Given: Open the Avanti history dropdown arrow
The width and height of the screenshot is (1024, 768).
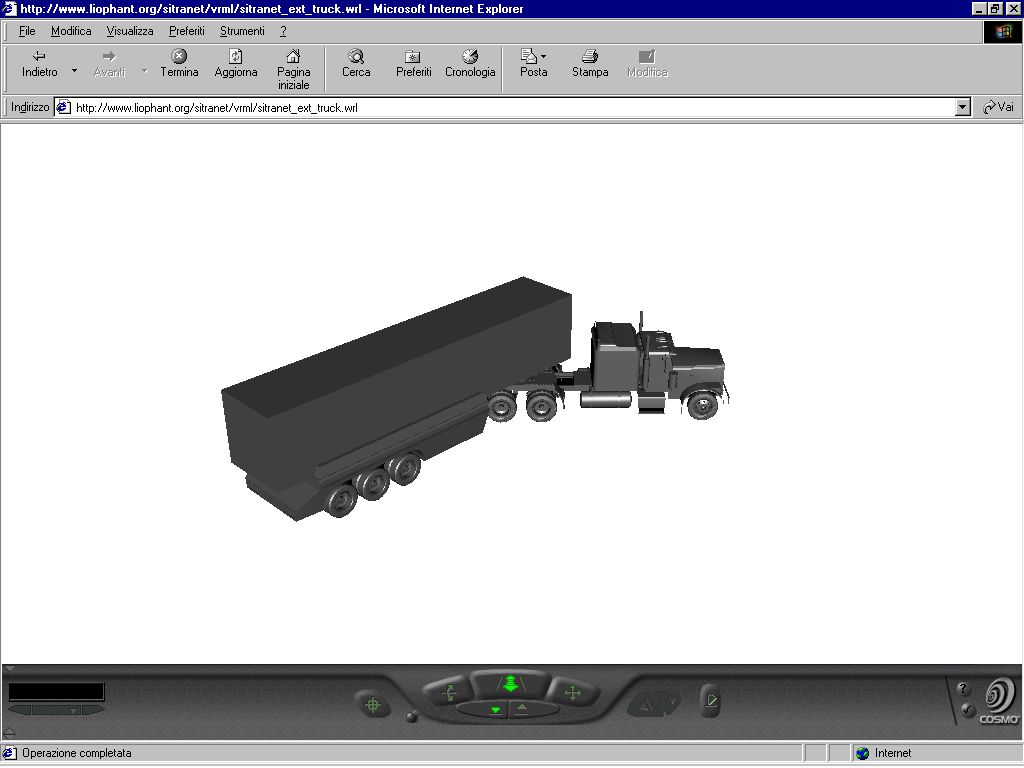Looking at the screenshot, I should pyautogui.click(x=144, y=71).
